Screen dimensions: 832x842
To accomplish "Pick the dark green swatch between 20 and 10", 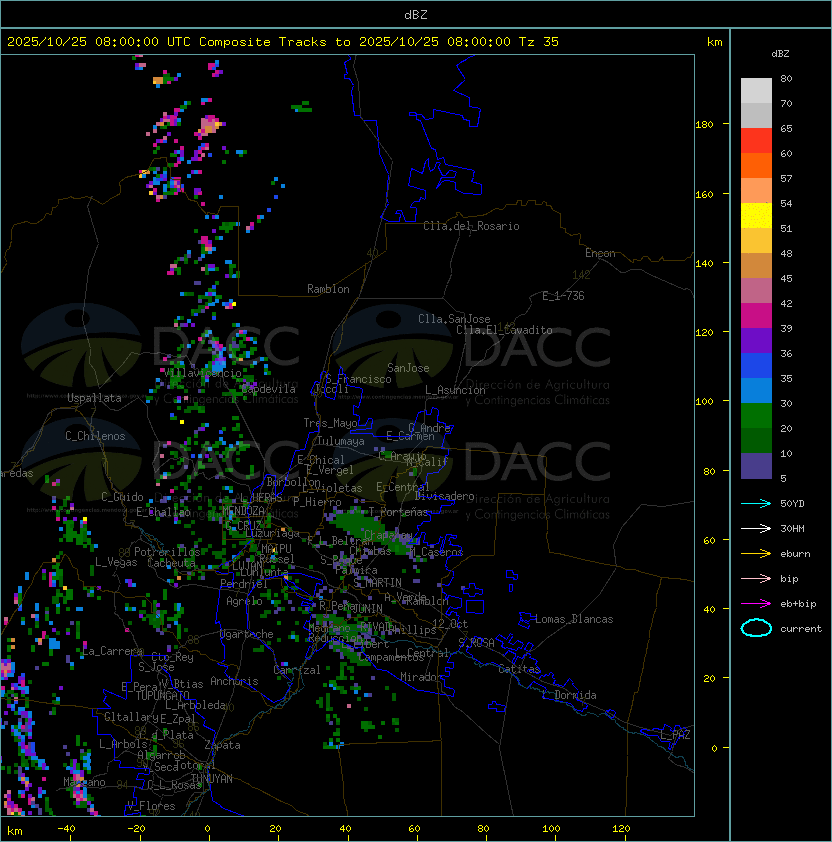I will click(x=756, y=440).
